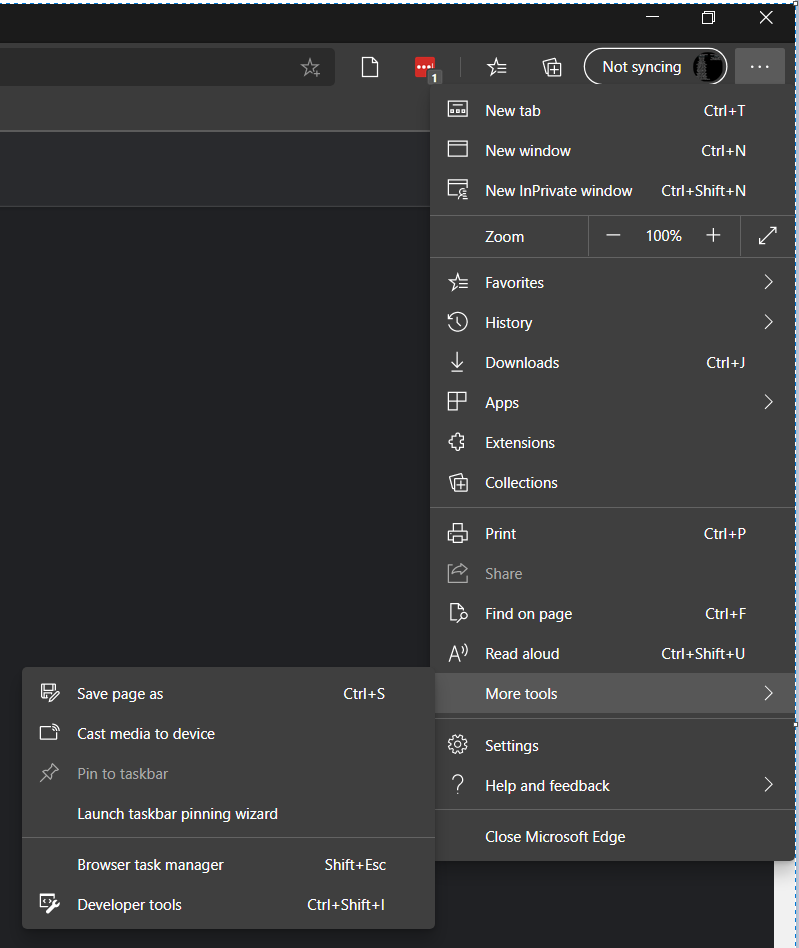This screenshot has height=948, width=799.
Task: Click the Favorites star icon in menu
Action: [458, 282]
